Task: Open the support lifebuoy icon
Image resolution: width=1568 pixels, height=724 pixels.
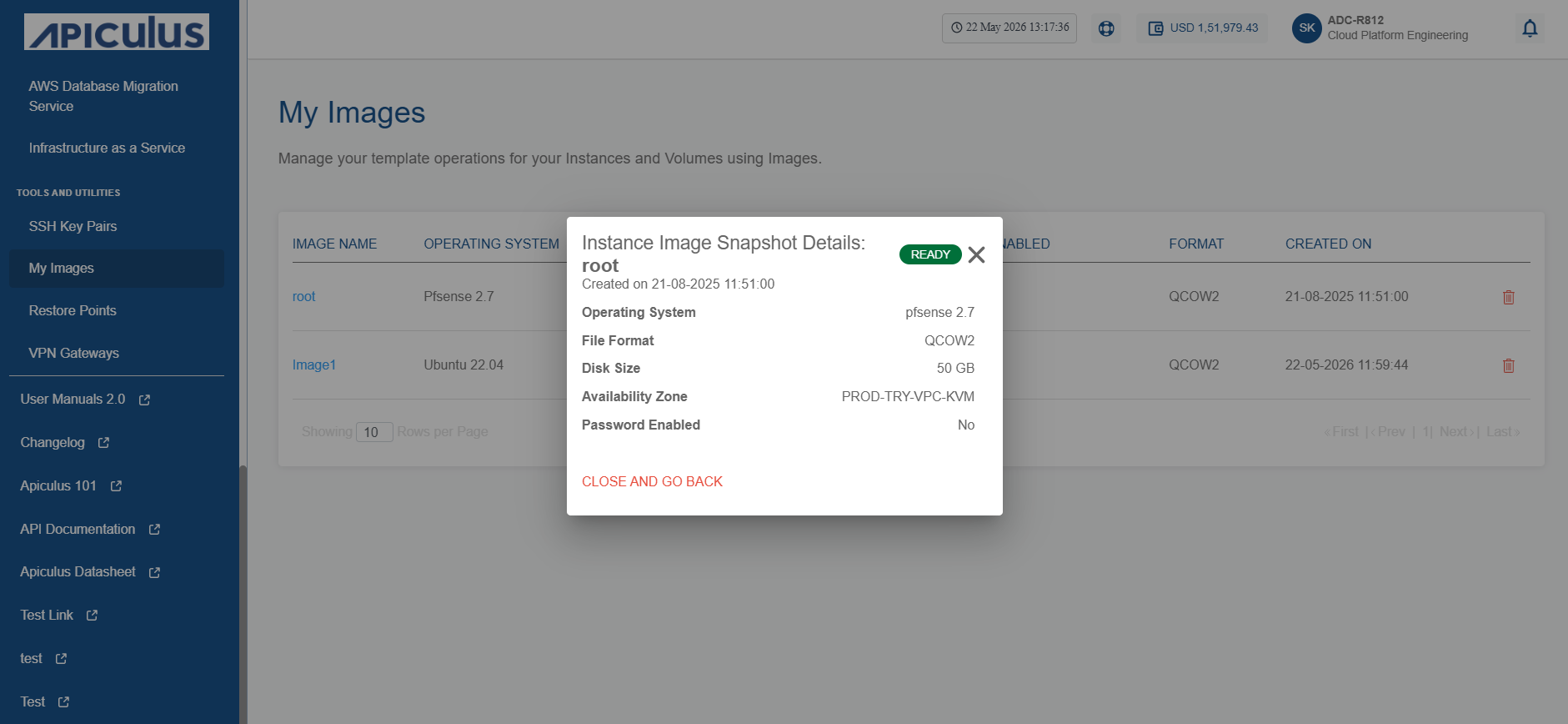Action: coord(1106,28)
